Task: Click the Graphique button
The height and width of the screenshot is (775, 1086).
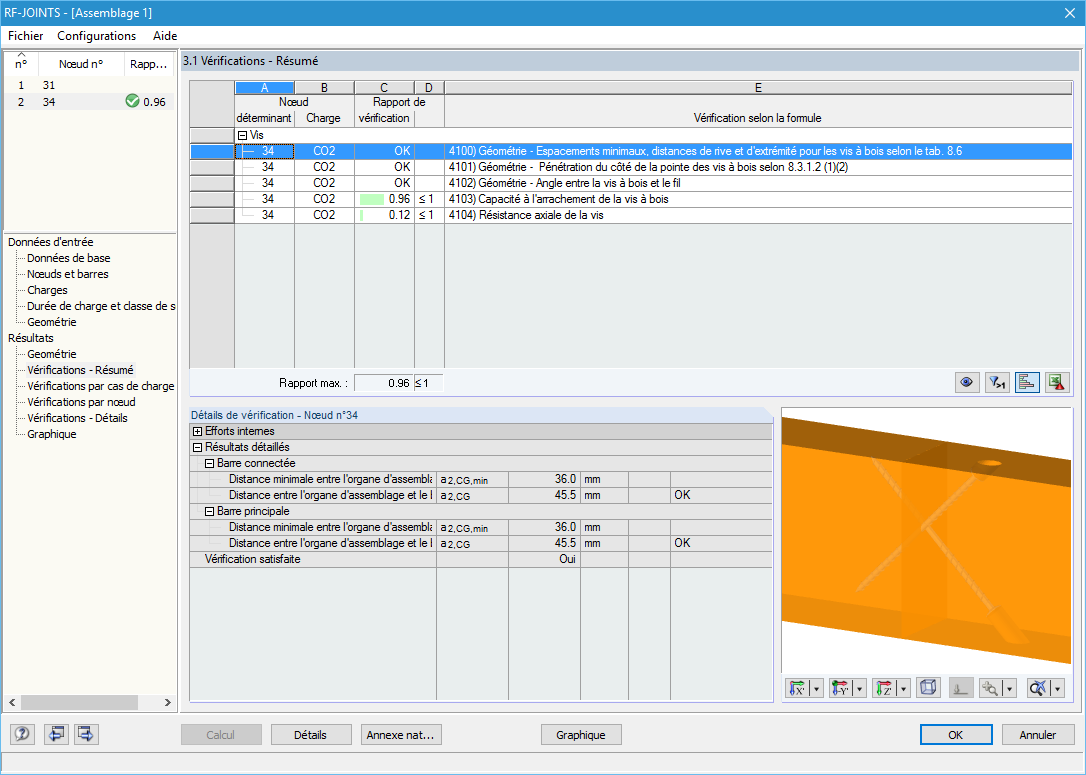Action: coord(580,735)
